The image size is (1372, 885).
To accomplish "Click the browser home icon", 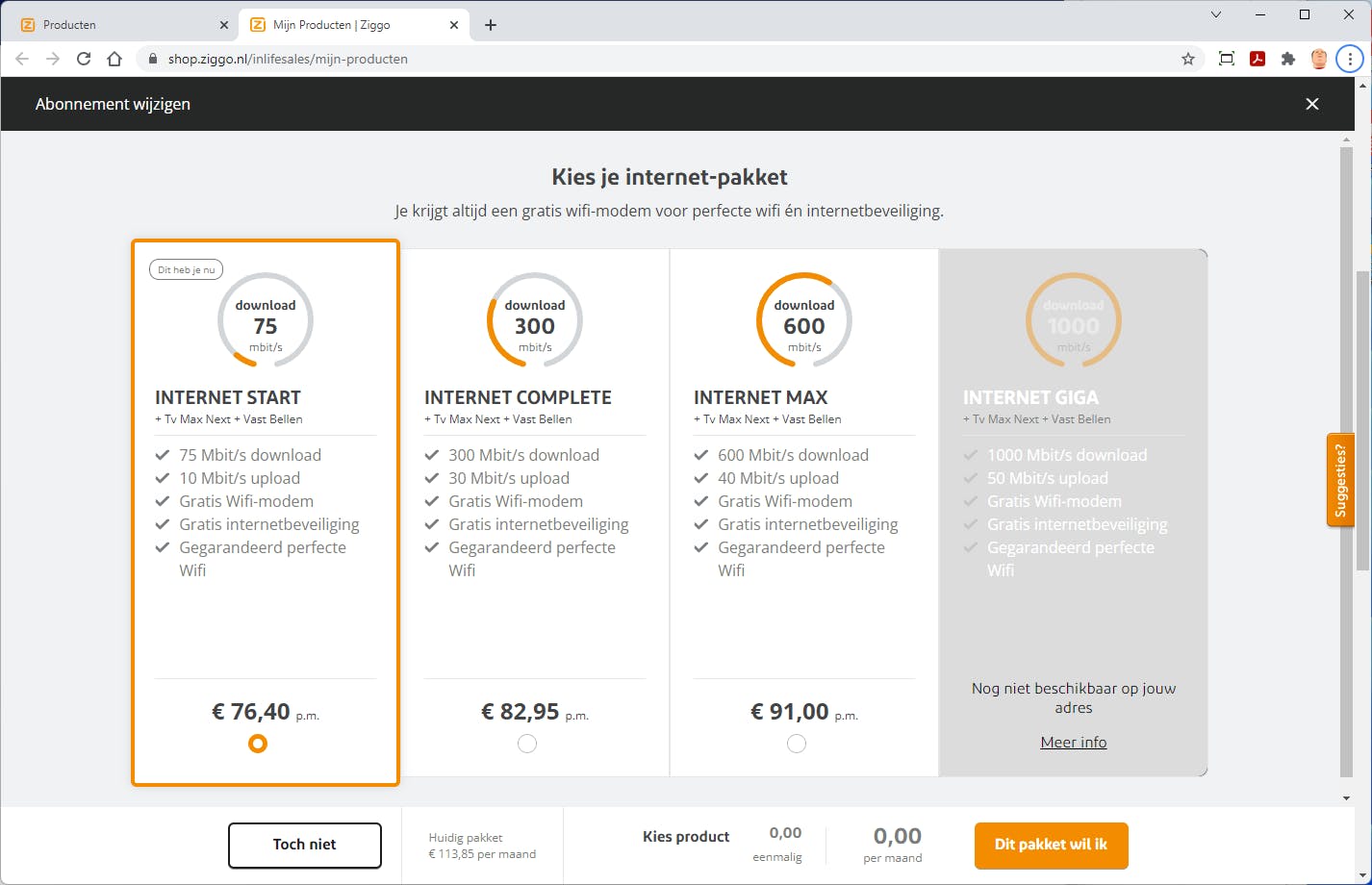I will (114, 59).
